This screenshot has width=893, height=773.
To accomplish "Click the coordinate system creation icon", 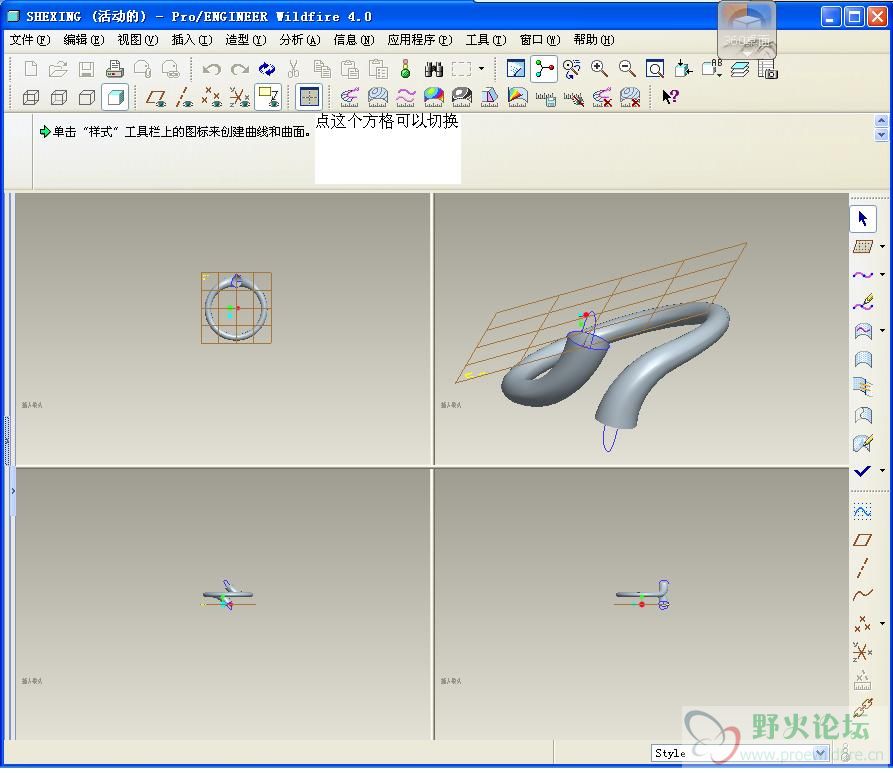I will (863, 652).
